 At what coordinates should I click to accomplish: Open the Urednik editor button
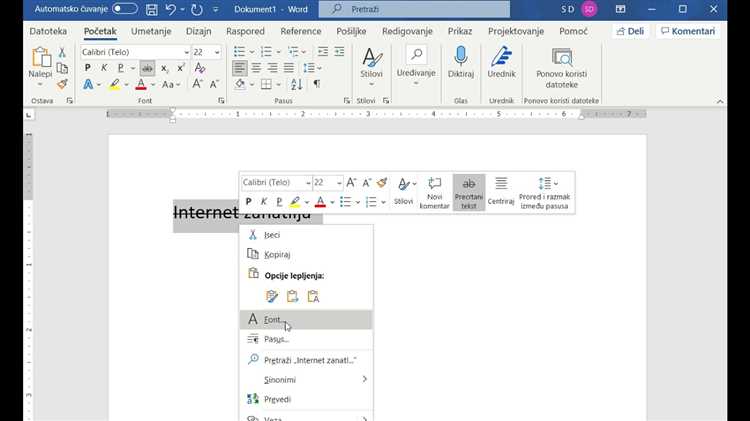(x=501, y=62)
